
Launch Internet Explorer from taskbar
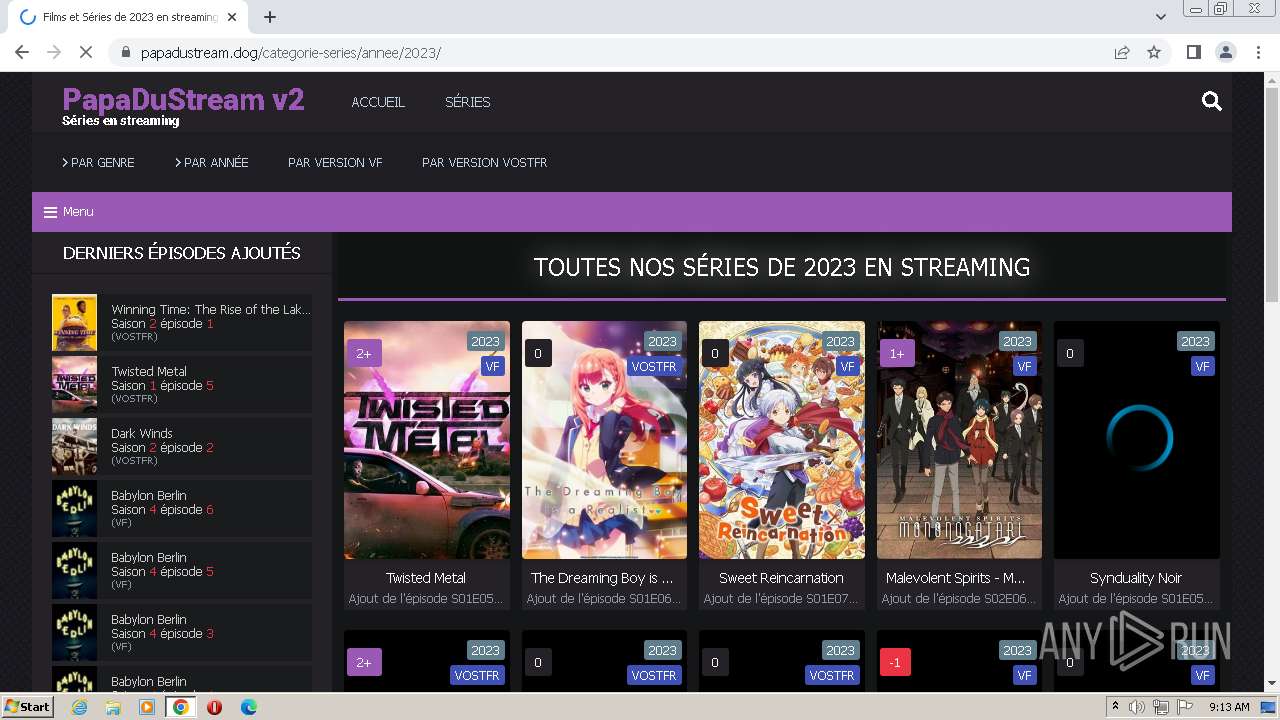tap(80, 707)
